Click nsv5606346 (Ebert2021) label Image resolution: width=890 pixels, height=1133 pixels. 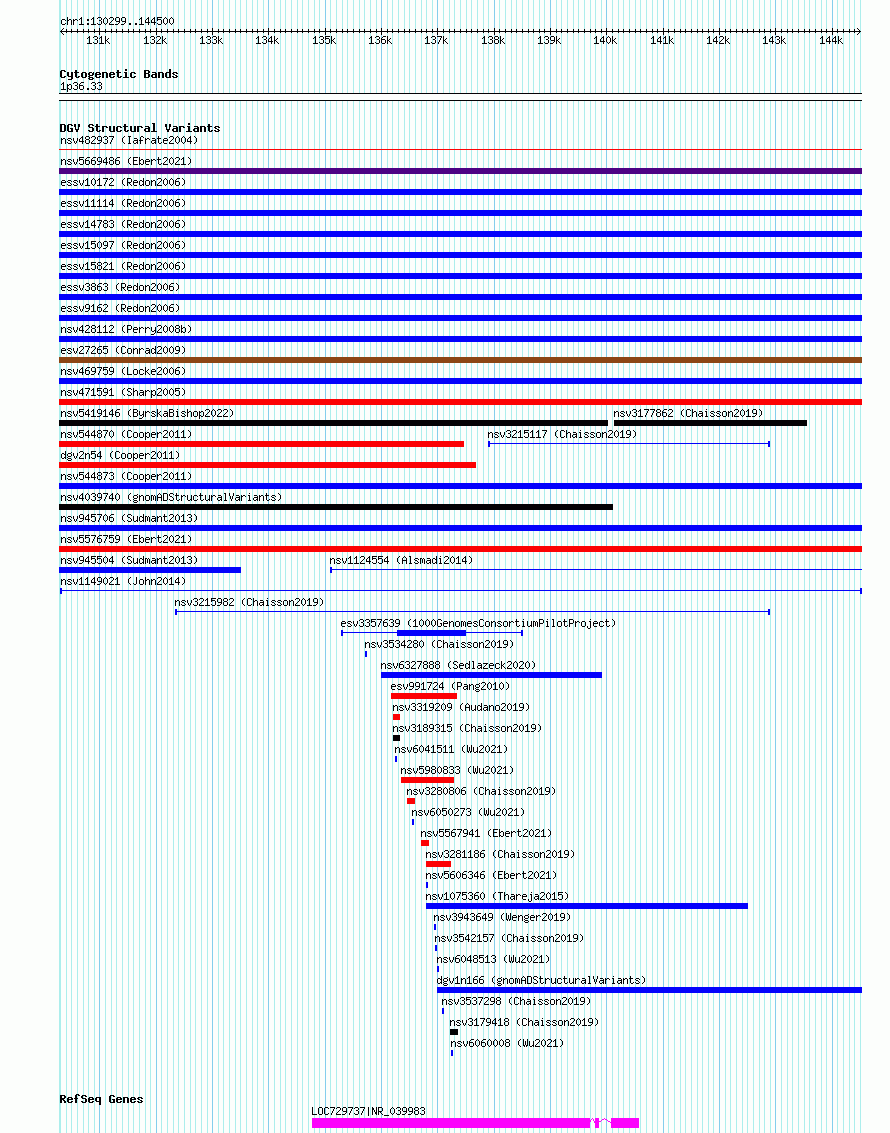[x=491, y=875]
